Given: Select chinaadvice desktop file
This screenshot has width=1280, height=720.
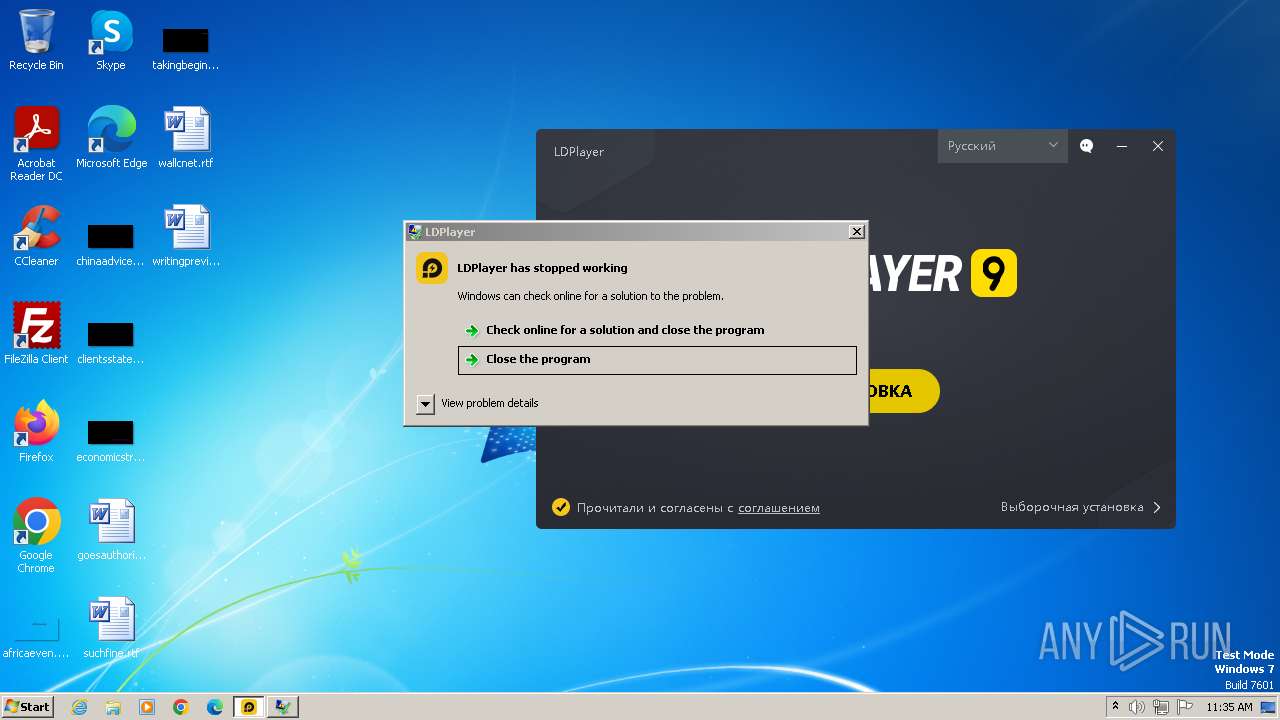Looking at the screenshot, I should point(110,245).
